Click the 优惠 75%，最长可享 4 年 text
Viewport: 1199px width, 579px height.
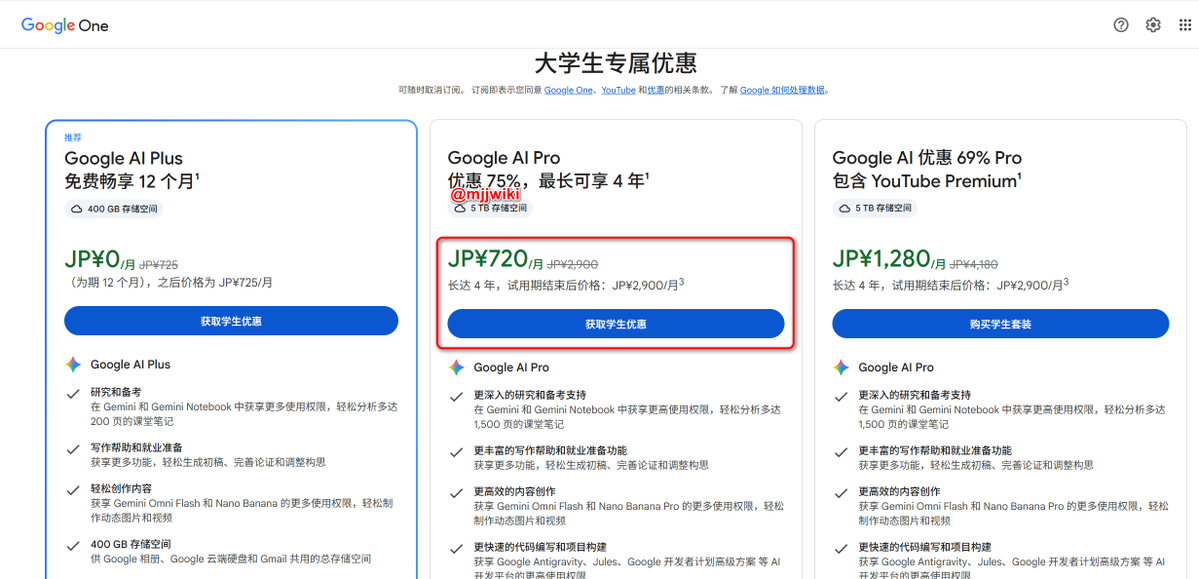pyautogui.click(x=548, y=182)
